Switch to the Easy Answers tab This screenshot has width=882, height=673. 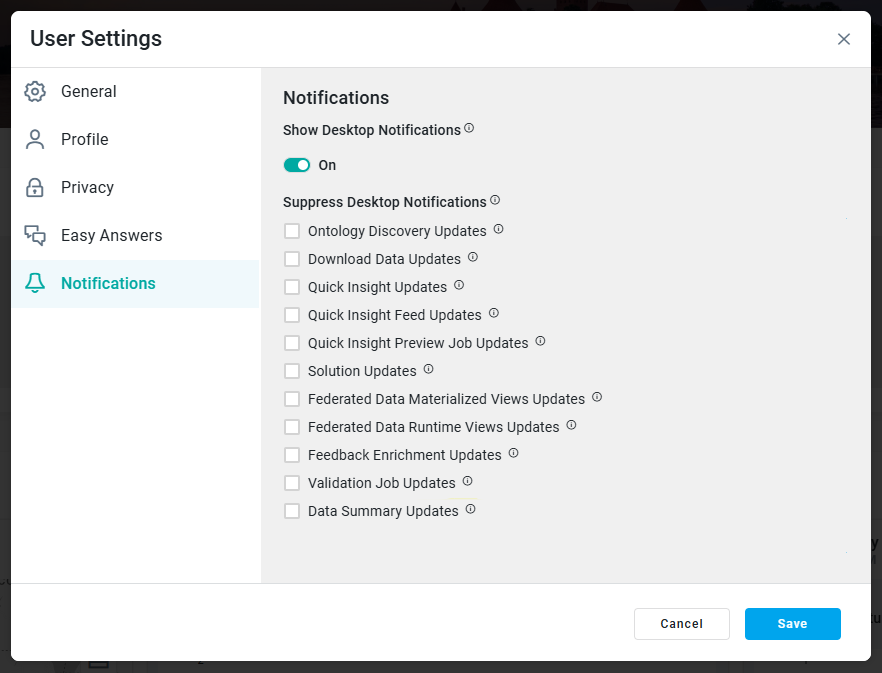pos(111,236)
